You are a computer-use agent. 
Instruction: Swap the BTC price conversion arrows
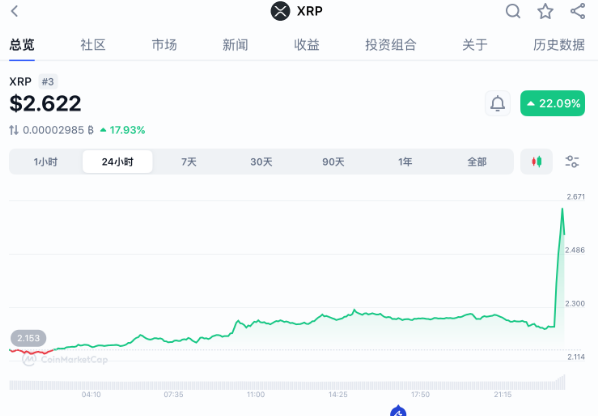[x=14, y=130]
